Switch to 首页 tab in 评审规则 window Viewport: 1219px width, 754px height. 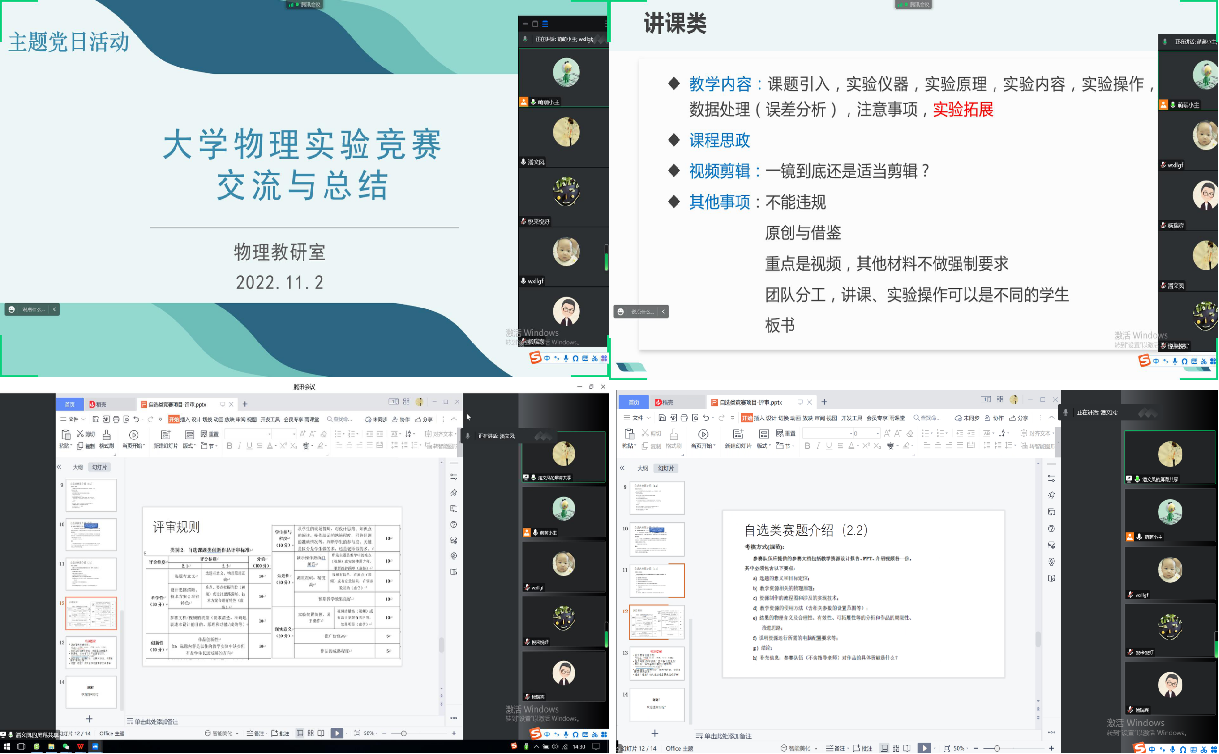pyautogui.click(x=70, y=403)
